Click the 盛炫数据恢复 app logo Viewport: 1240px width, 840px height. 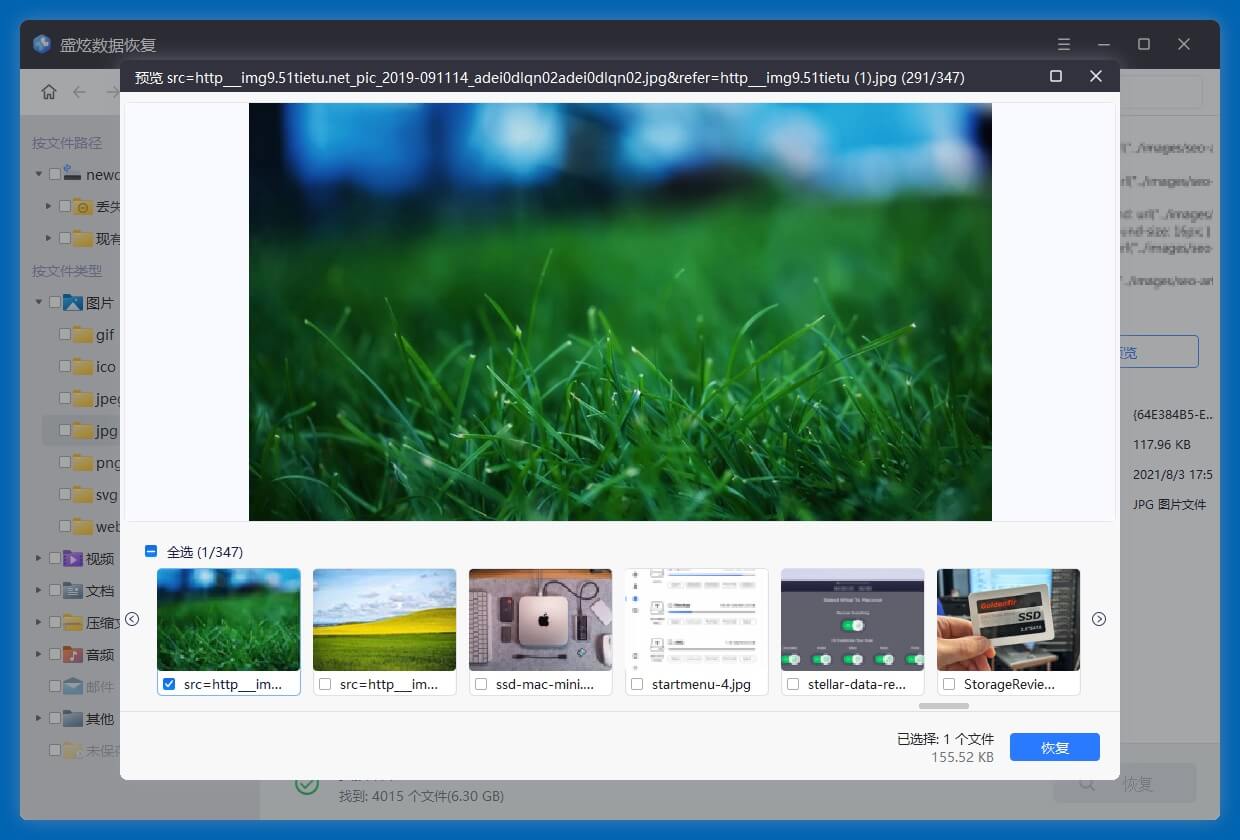(x=42, y=44)
